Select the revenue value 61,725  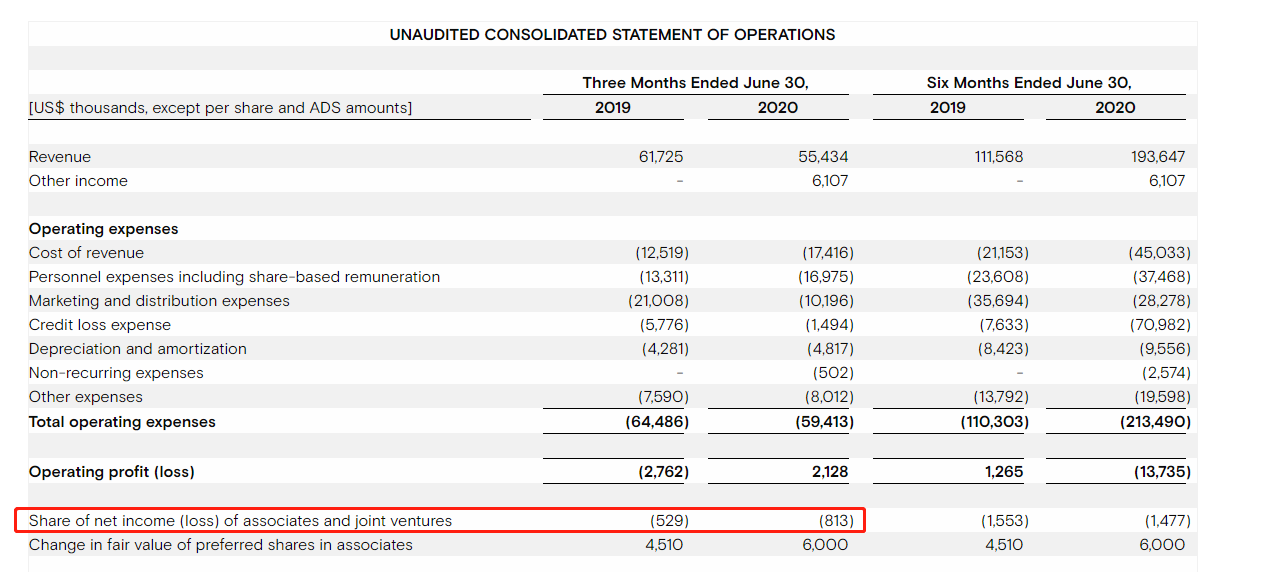tap(660, 157)
